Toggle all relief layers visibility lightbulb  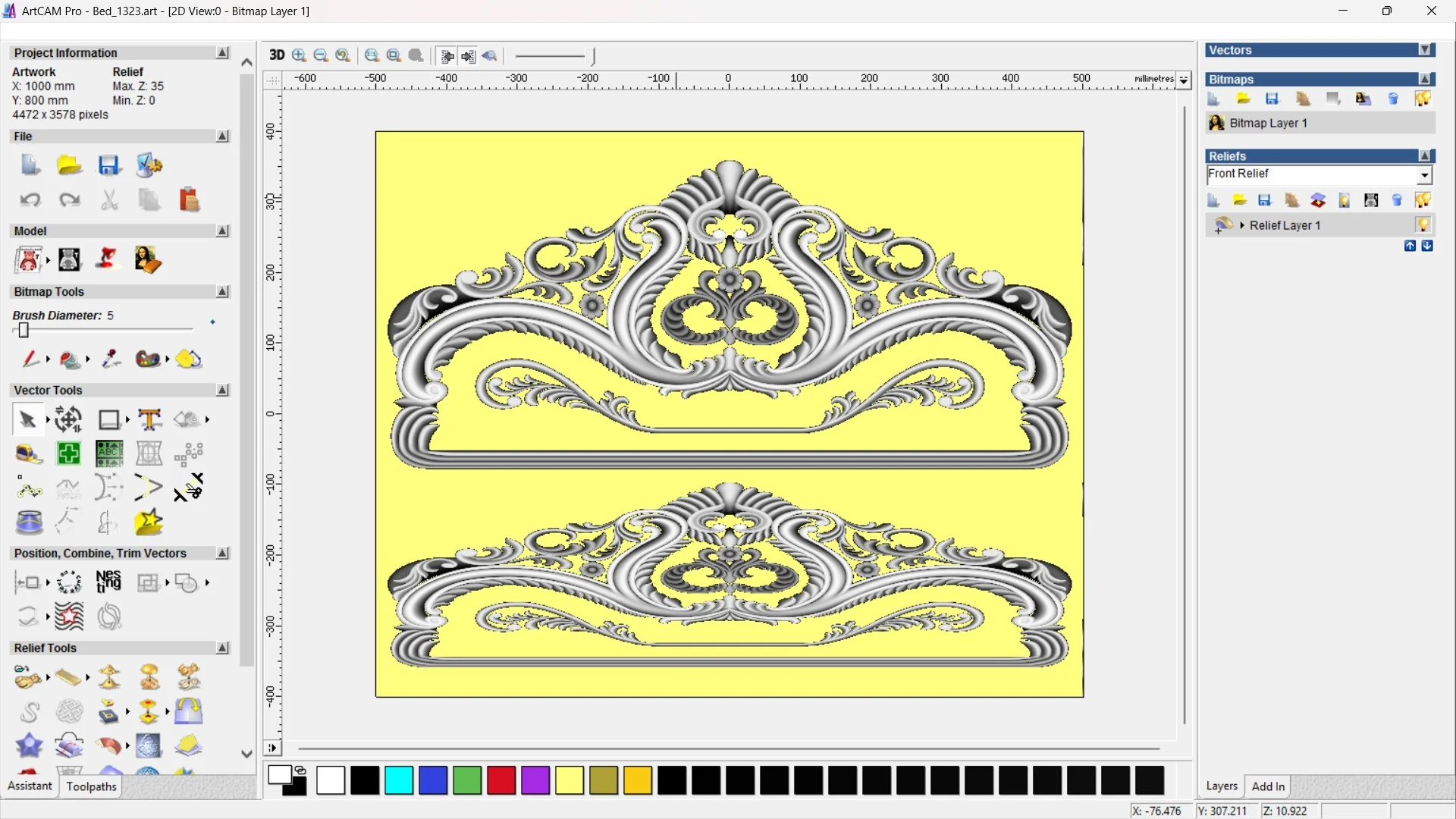point(1423,200)
